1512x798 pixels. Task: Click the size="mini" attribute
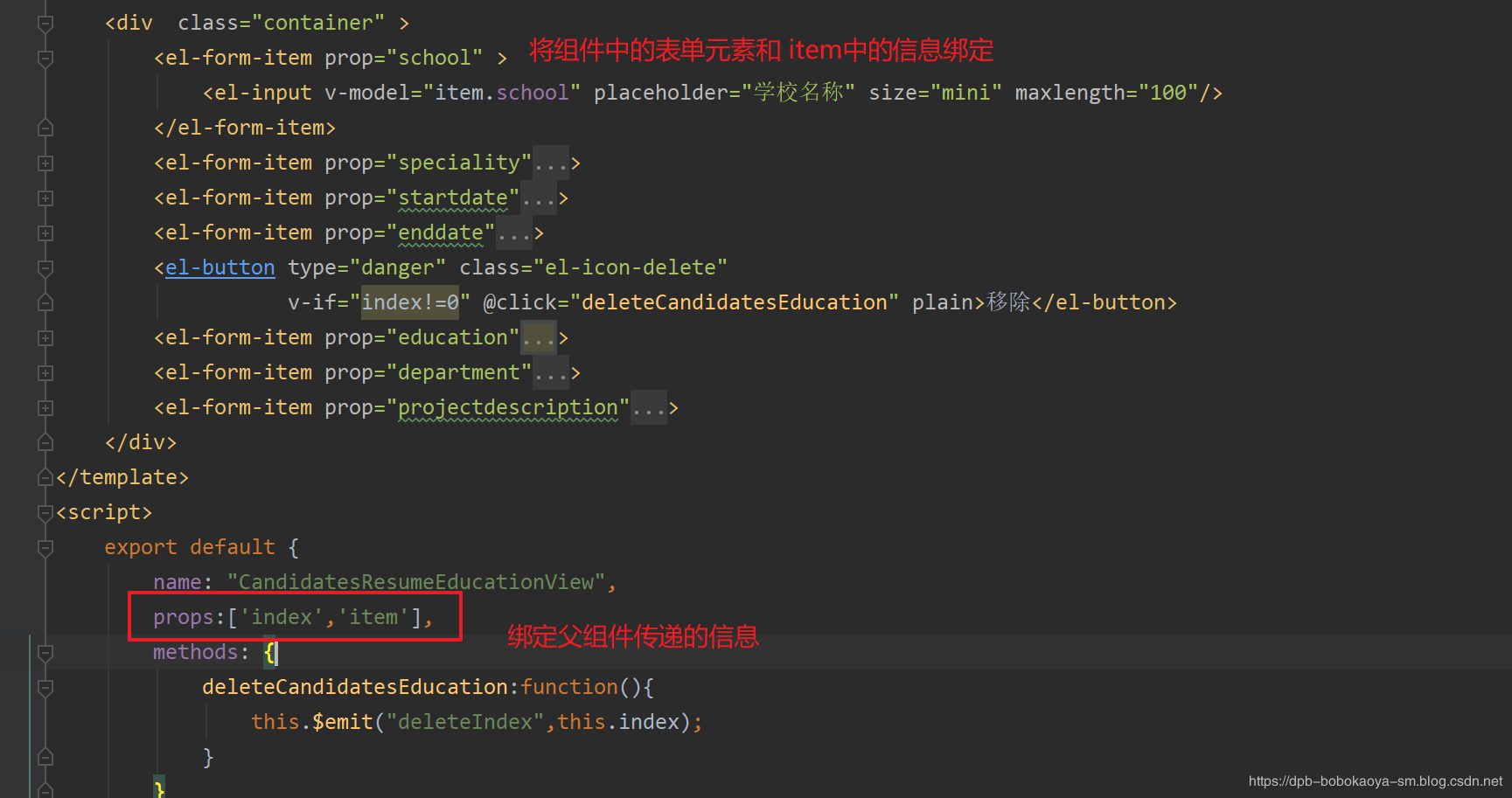point(936,93)
